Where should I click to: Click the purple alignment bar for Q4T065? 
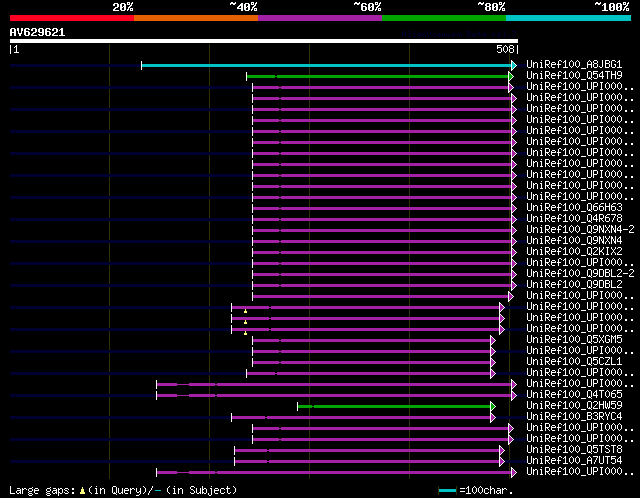coord(334,396)
